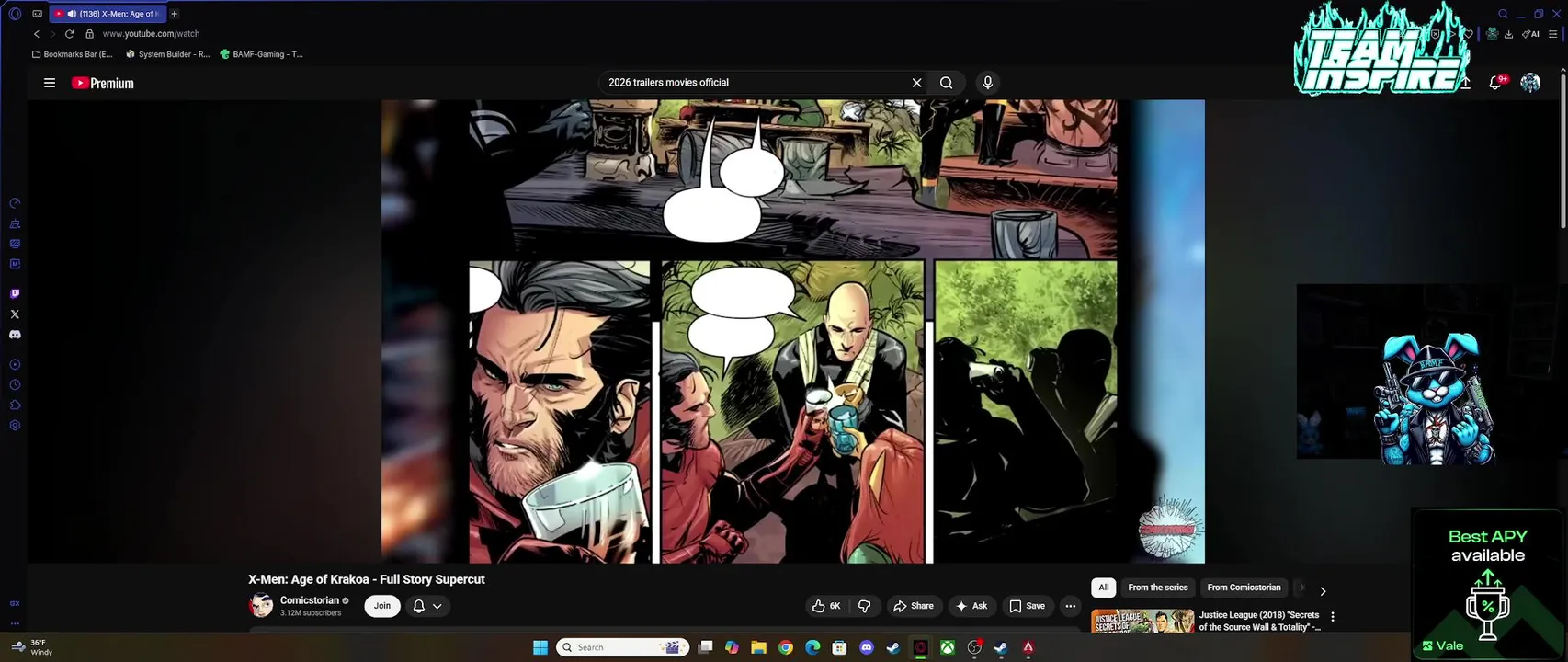Open the Opera GX main menu logo
This screenshot has width=1568, height=662.
tap(15, 14)
